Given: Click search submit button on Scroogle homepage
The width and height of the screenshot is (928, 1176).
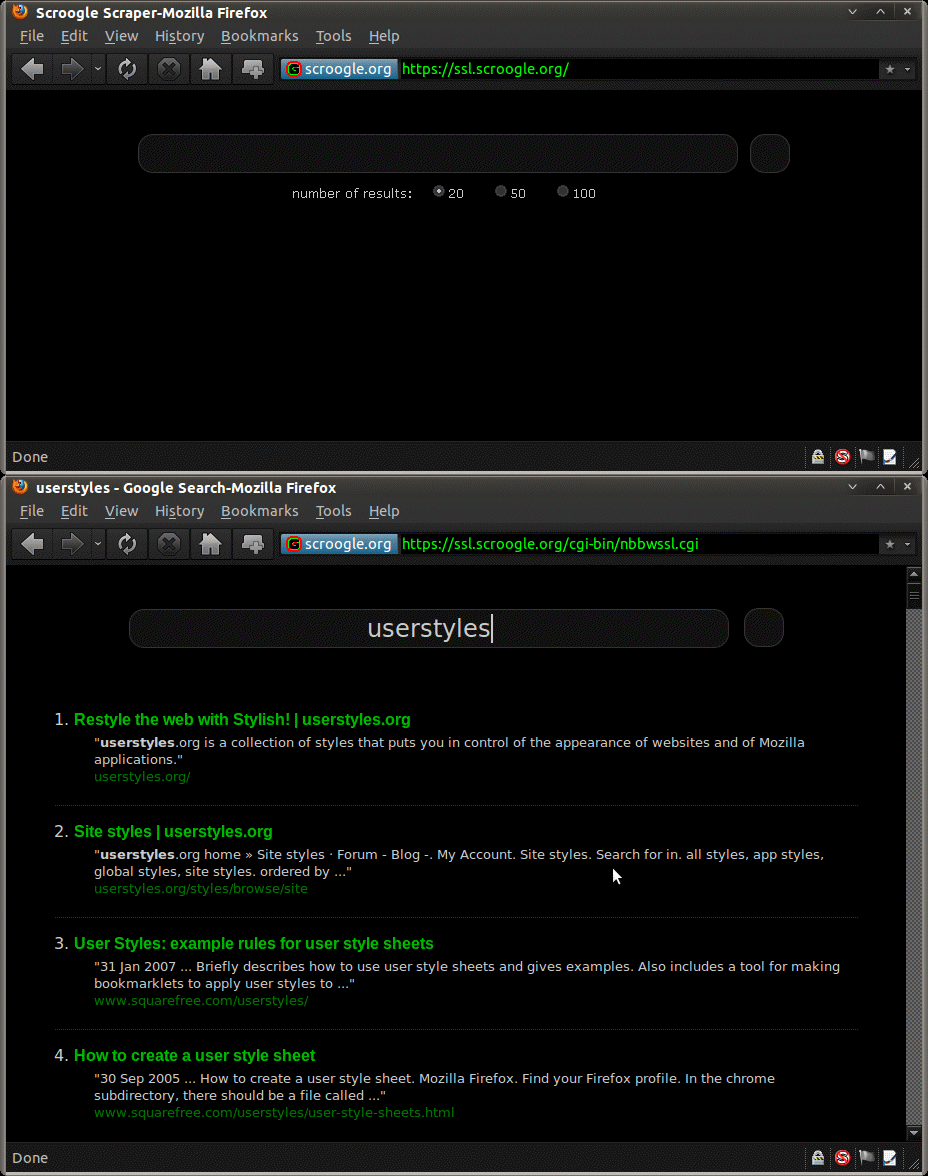Looking at the screenshot, I should (770, 154).
